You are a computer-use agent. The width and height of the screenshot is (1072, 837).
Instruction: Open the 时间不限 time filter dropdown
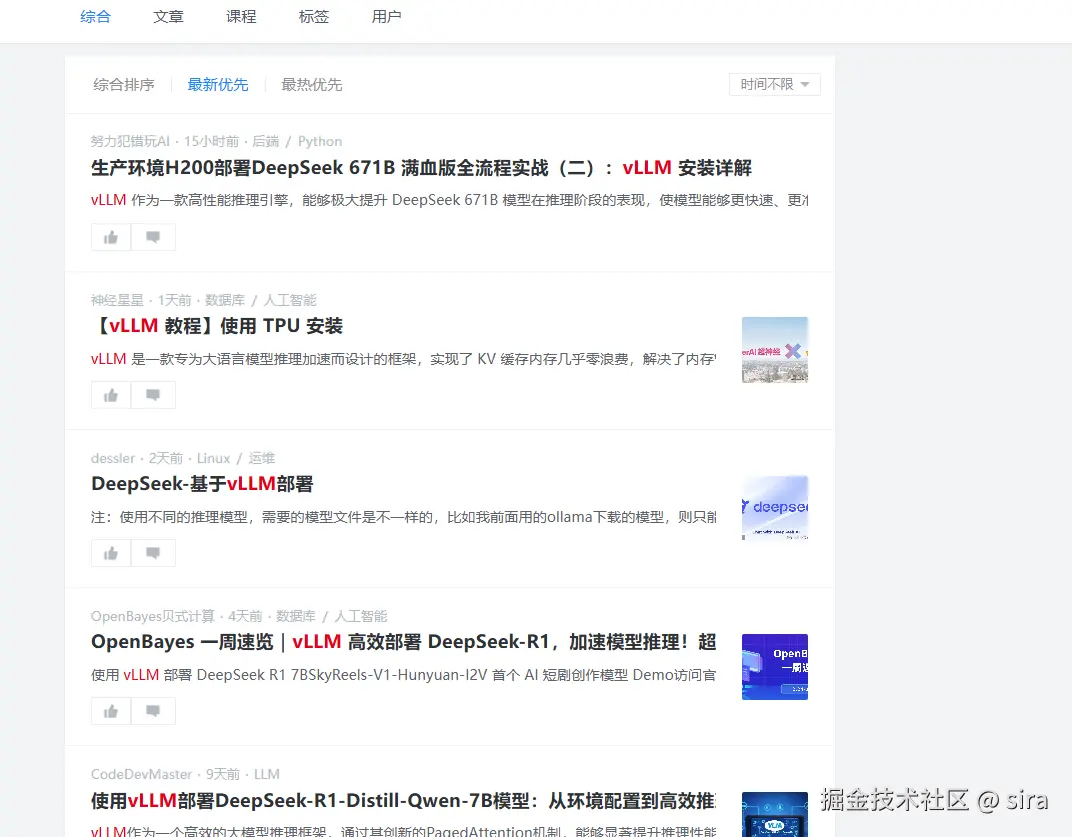pyautogui.click(x=774, y=84)
